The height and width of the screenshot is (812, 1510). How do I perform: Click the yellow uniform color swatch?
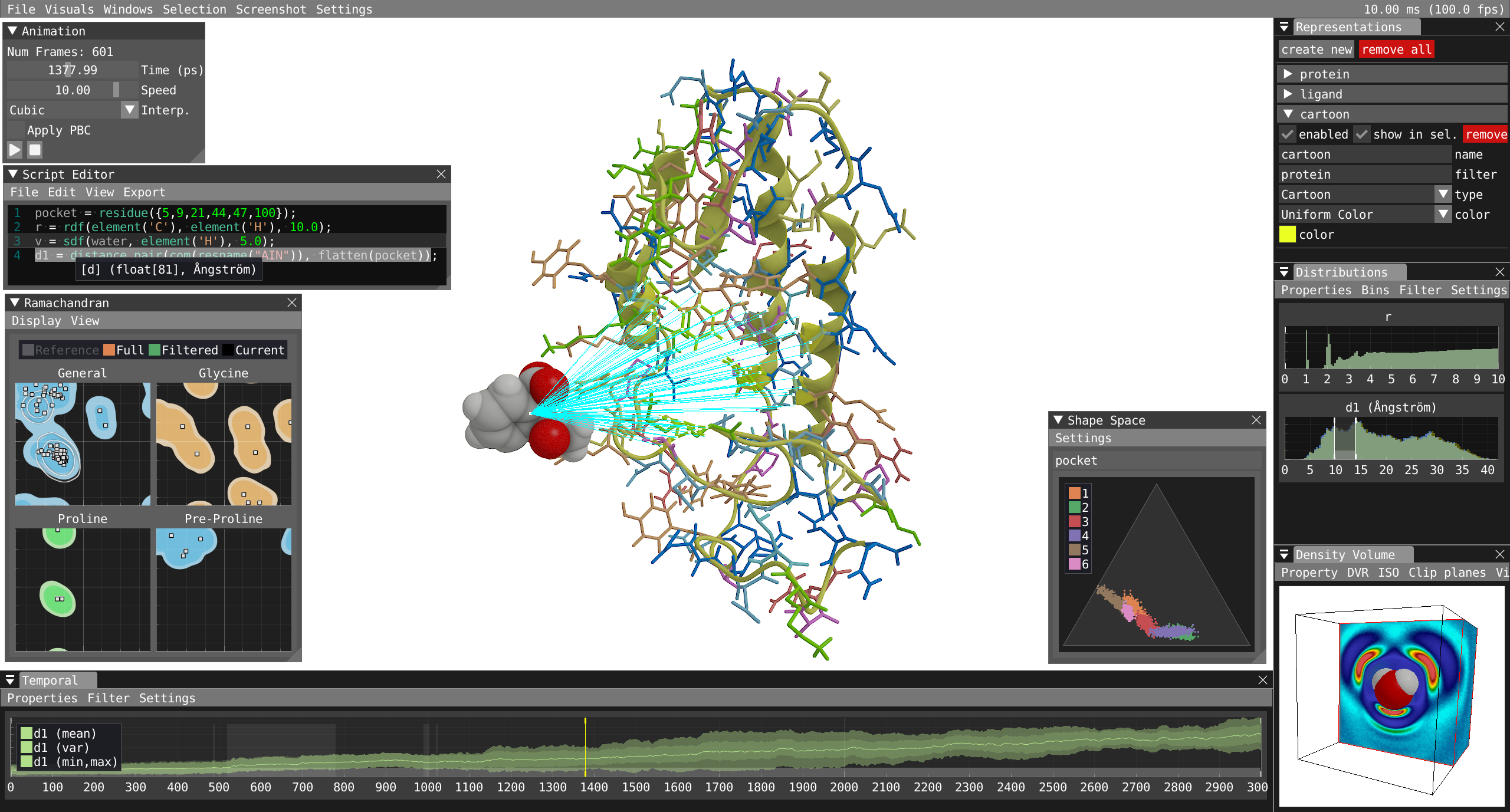click(x=1288, y=234)
